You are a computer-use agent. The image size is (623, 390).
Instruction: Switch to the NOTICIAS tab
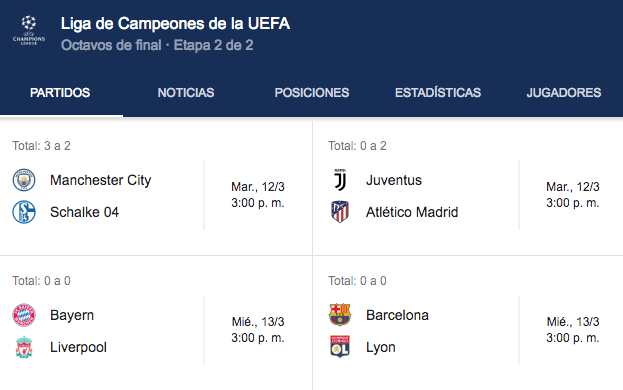[x=186, y=93]
